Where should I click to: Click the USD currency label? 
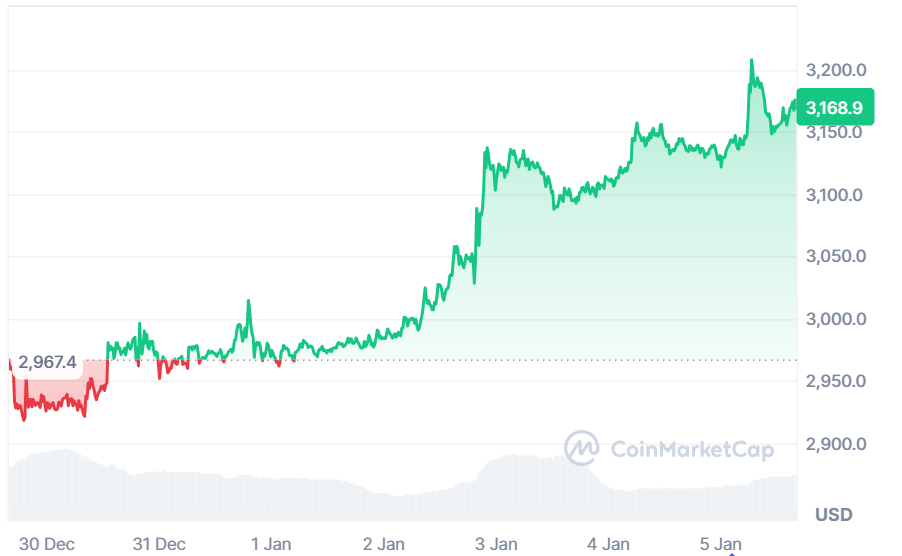pos(834,515)
